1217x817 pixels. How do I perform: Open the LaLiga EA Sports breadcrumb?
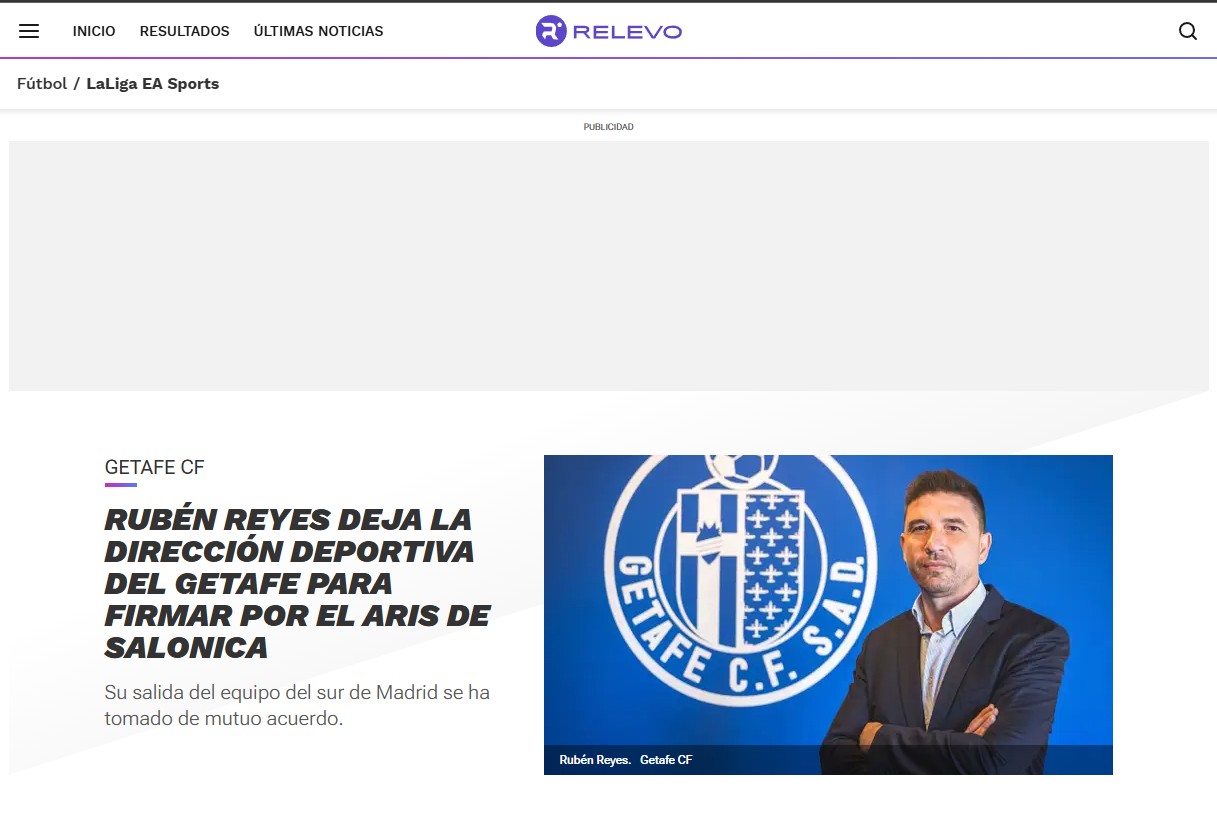pyautogui.click(x=153, y=84)
